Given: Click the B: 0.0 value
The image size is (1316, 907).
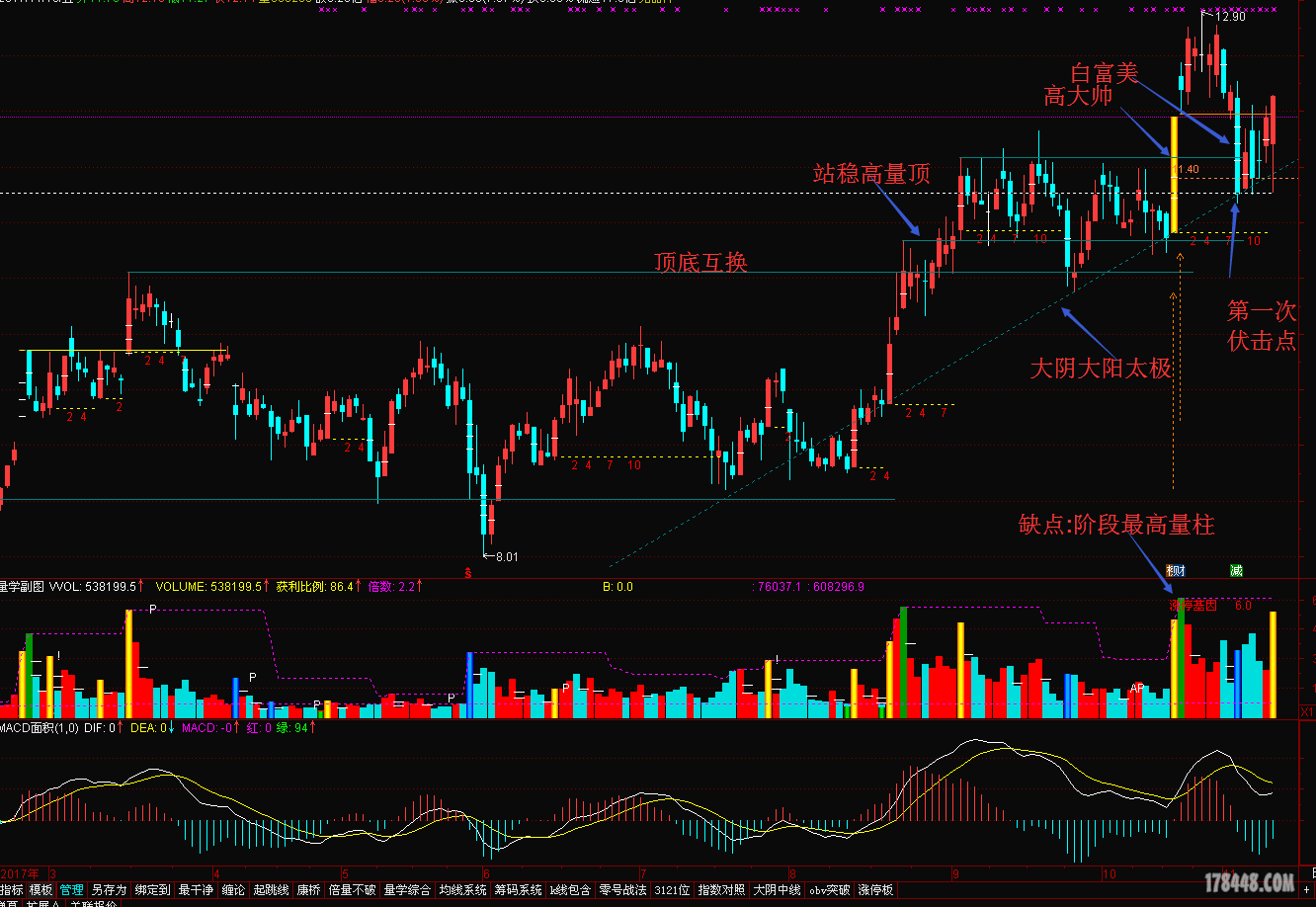Looking at the screenshot, I should (x=617, y=586).
